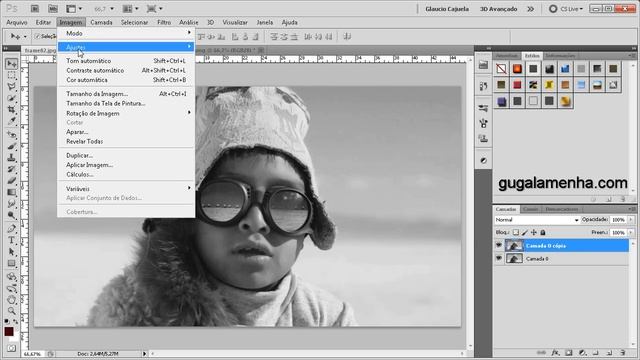Open the Normal blend mode dropdown
Screen dimensions: 640x360
537,220
